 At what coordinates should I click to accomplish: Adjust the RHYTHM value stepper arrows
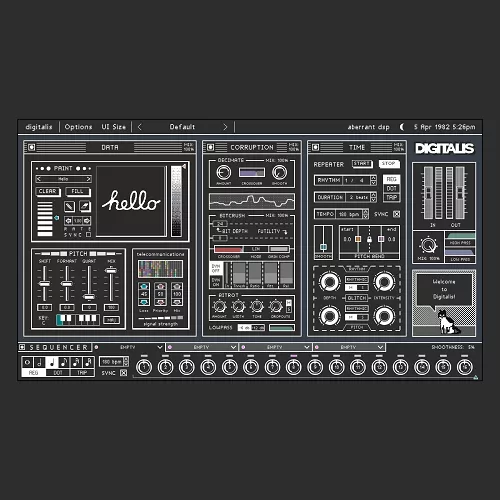(x=373, y=180)
